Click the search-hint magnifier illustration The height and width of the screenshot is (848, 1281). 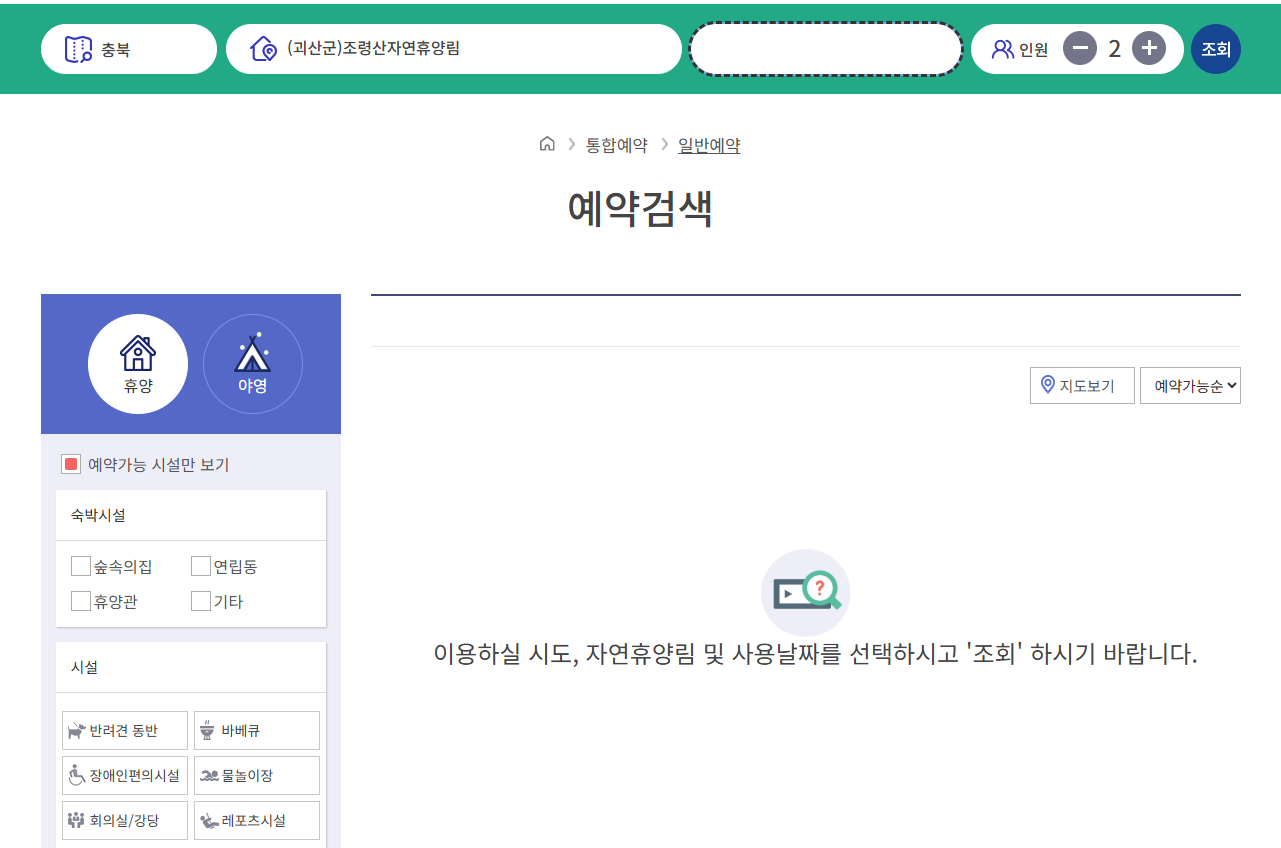[x=806, y=593]
